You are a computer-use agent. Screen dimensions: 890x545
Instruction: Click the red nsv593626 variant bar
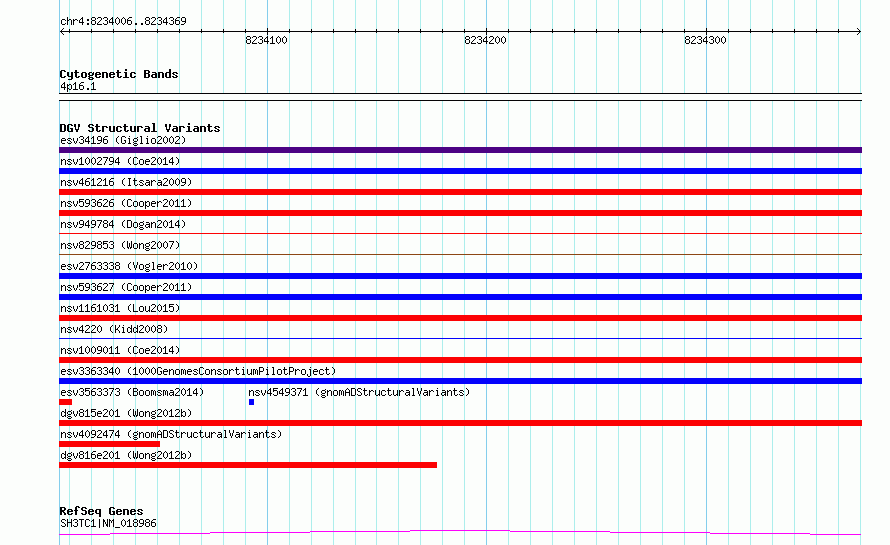(460, 213)
